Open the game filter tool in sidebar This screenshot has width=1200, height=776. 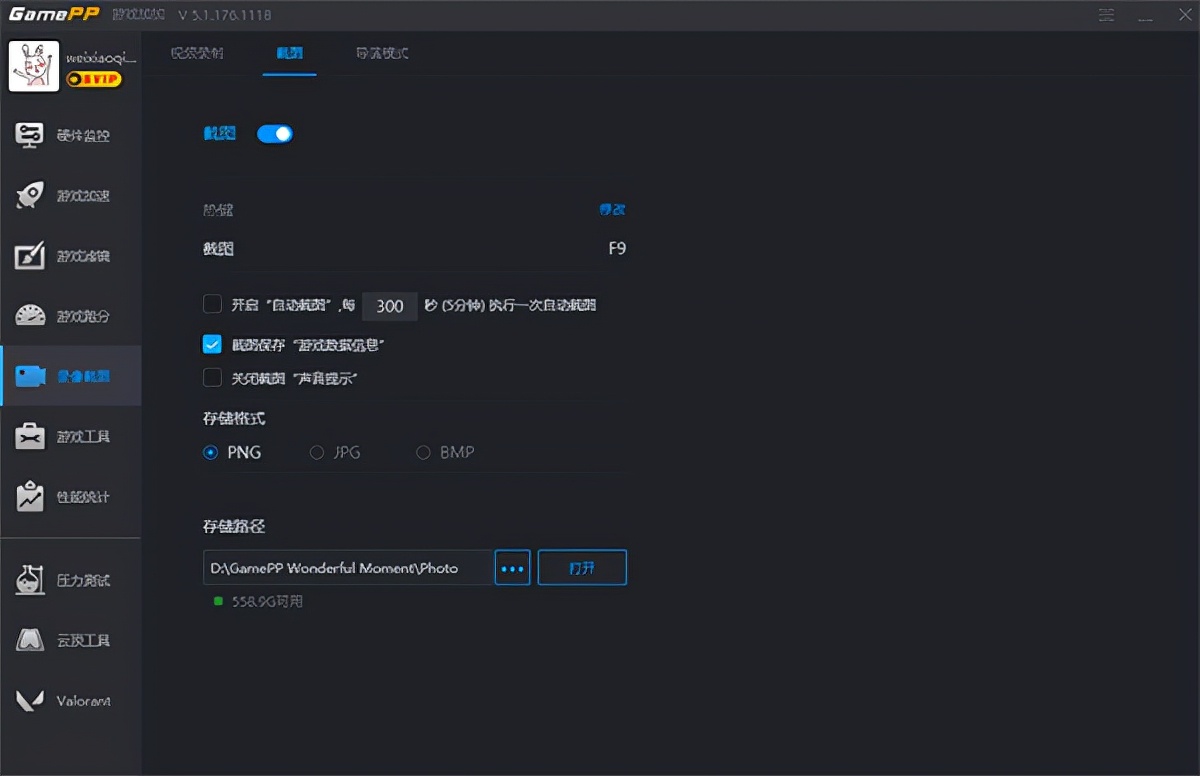pos(70,255)
